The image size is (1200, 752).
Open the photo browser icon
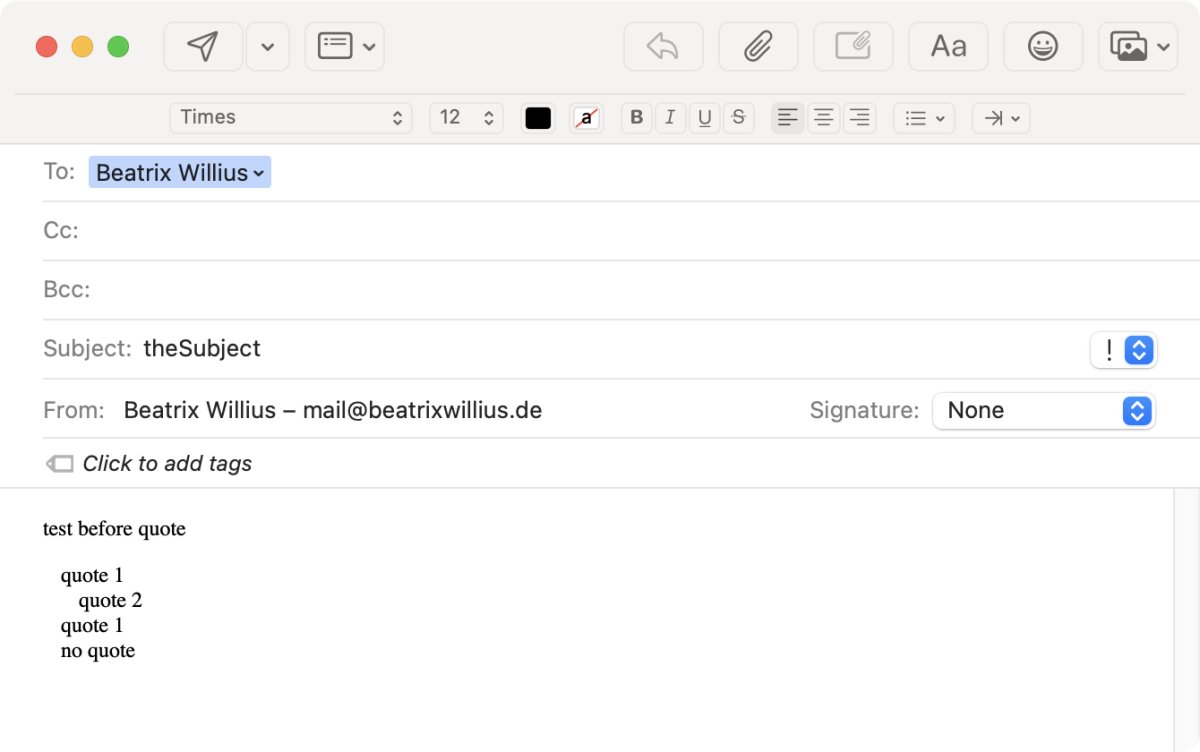tap(1129, 47)
